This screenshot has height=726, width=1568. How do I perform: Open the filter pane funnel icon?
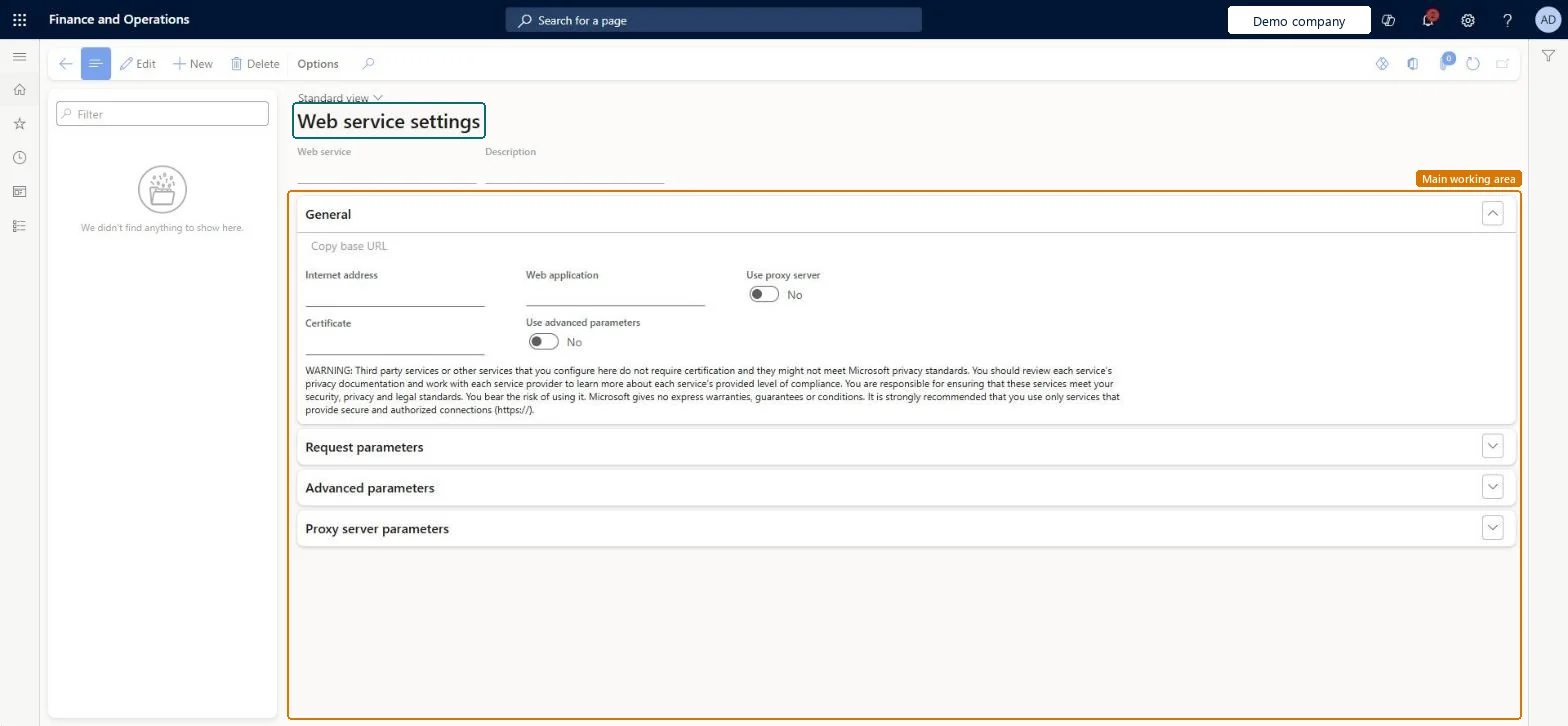[1548, 57]
